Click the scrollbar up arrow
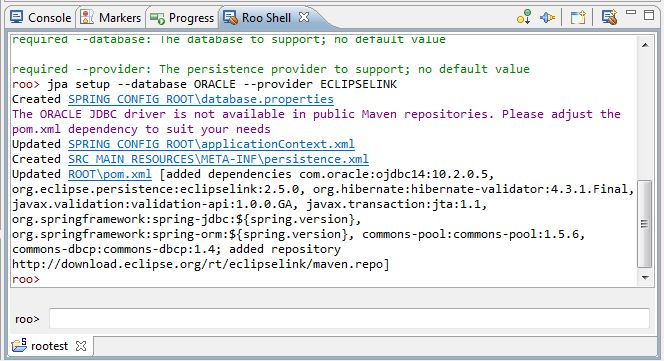The image size is (664, 361). [x=645, y=44]
